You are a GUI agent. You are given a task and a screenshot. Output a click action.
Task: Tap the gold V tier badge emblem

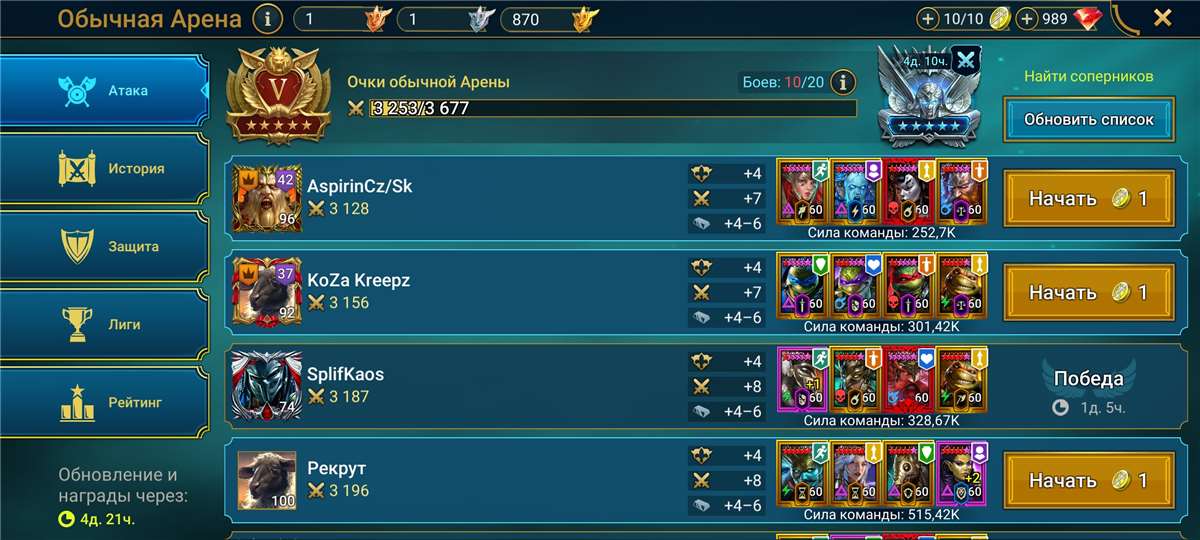click(278, 97)
